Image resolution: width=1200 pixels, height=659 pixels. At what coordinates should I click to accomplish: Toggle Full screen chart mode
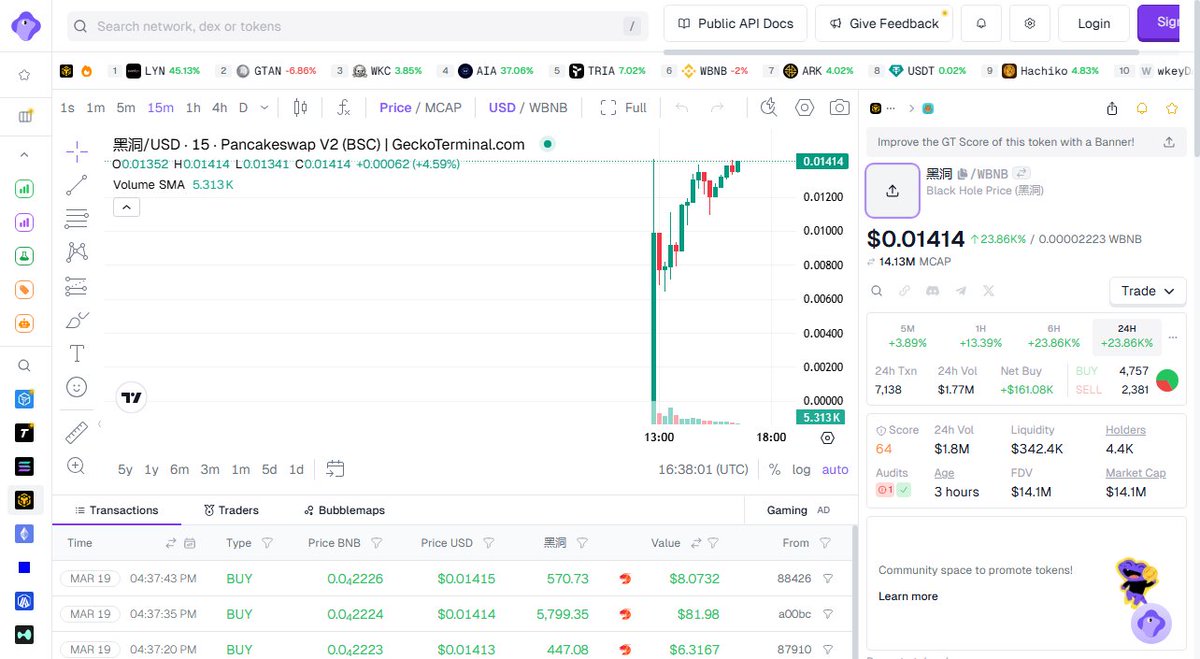(x=623, y=107)
